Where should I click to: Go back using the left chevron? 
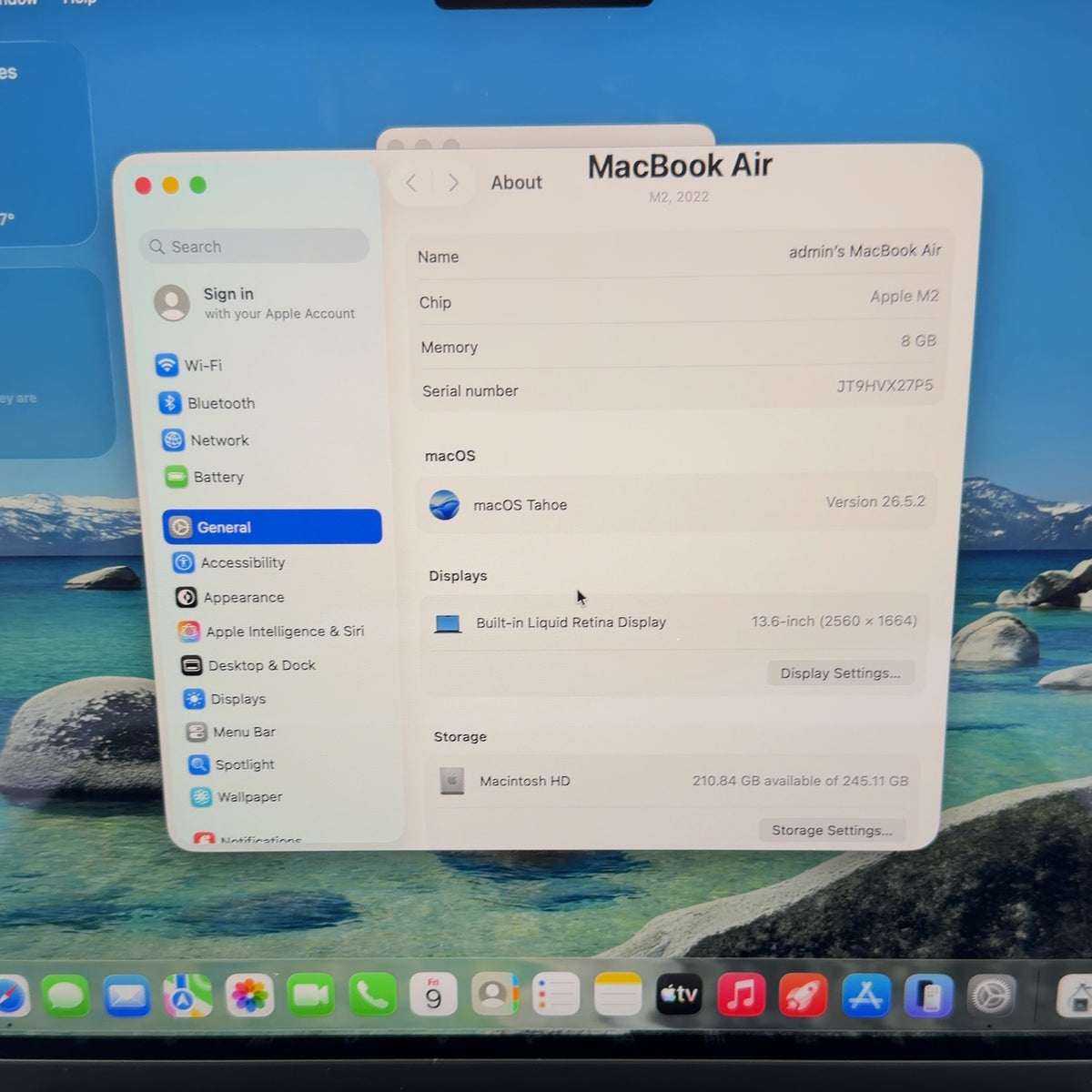(411, 183)
